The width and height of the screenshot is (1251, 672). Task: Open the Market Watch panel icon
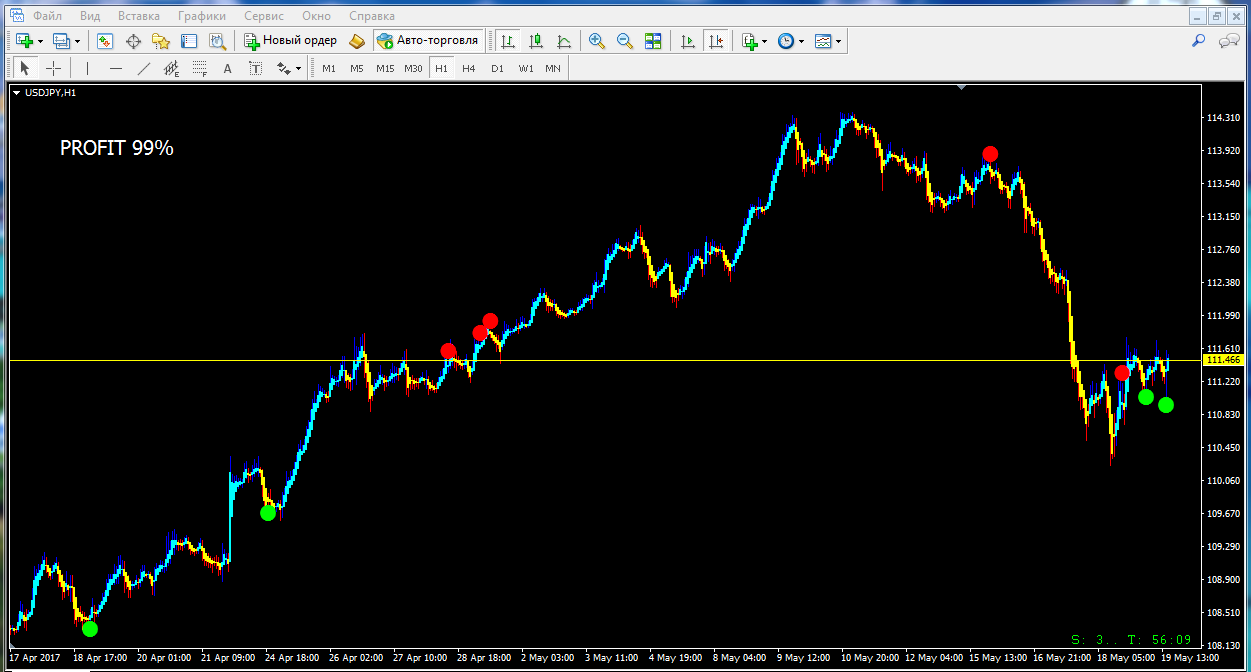tap(105, 41)
